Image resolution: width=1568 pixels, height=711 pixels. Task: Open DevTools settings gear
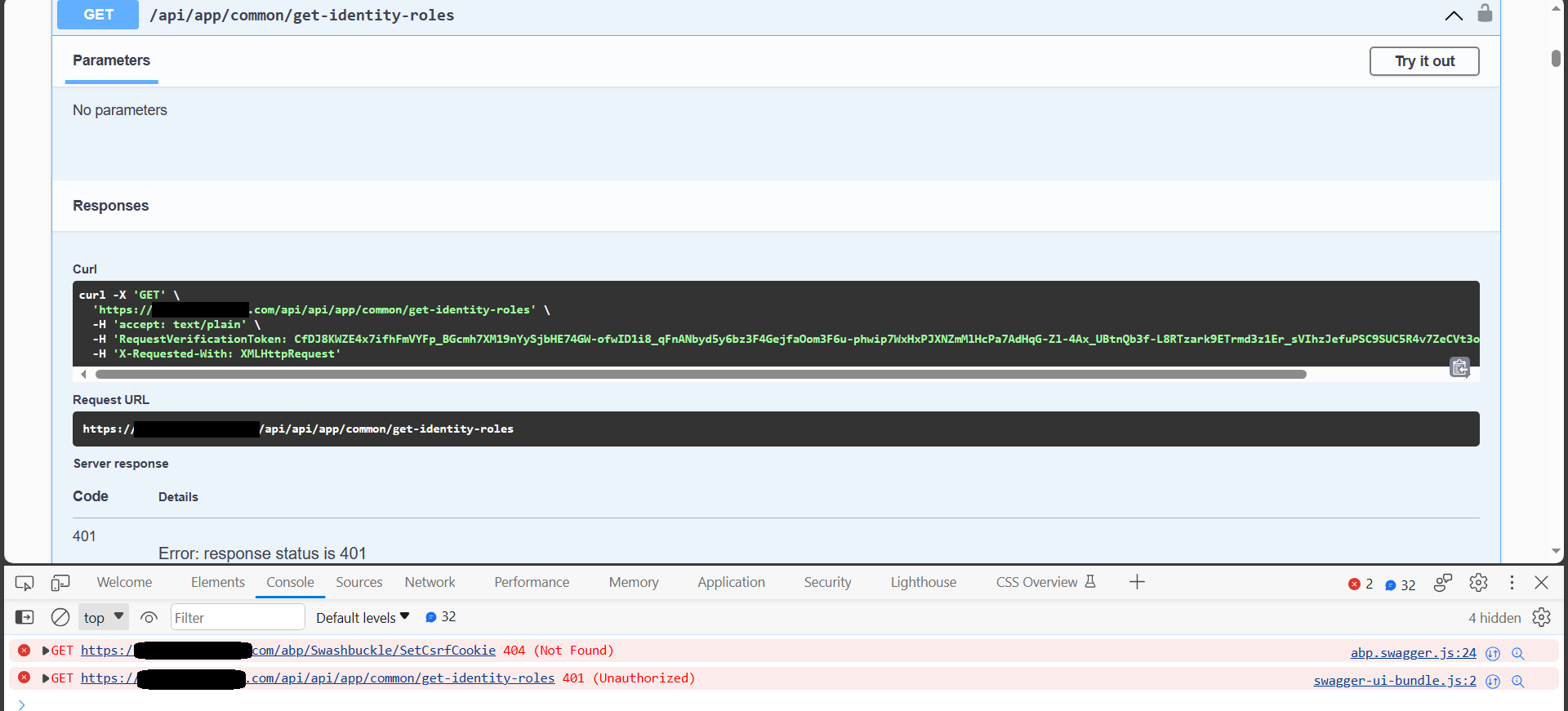(x=1478, y=583)
